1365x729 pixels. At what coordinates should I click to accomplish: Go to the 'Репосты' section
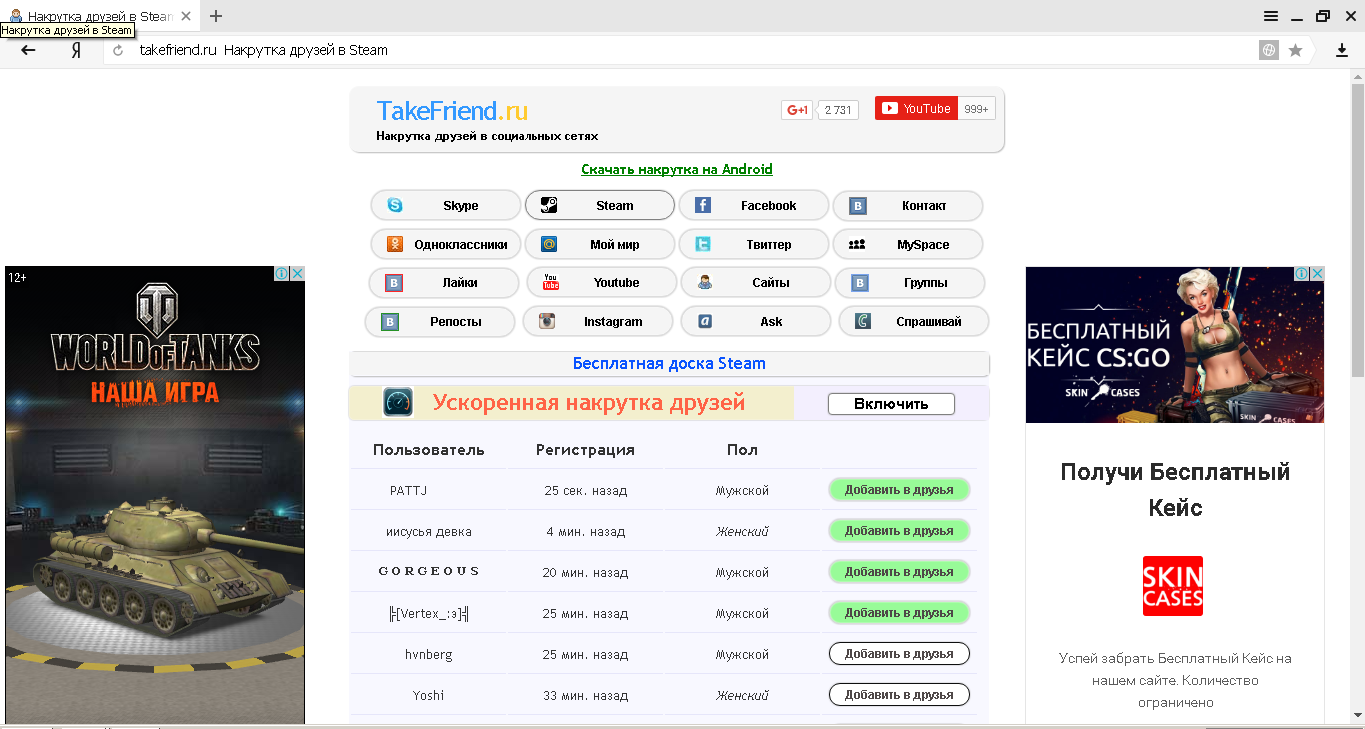(x=440, y=321)
